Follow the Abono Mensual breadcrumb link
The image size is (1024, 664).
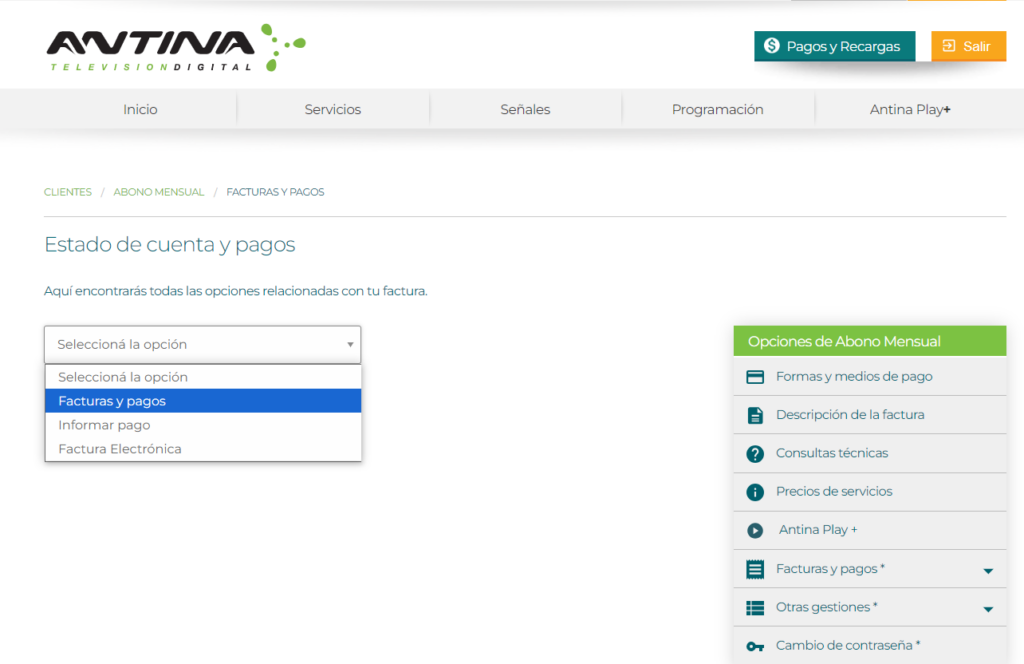point(158,192)
